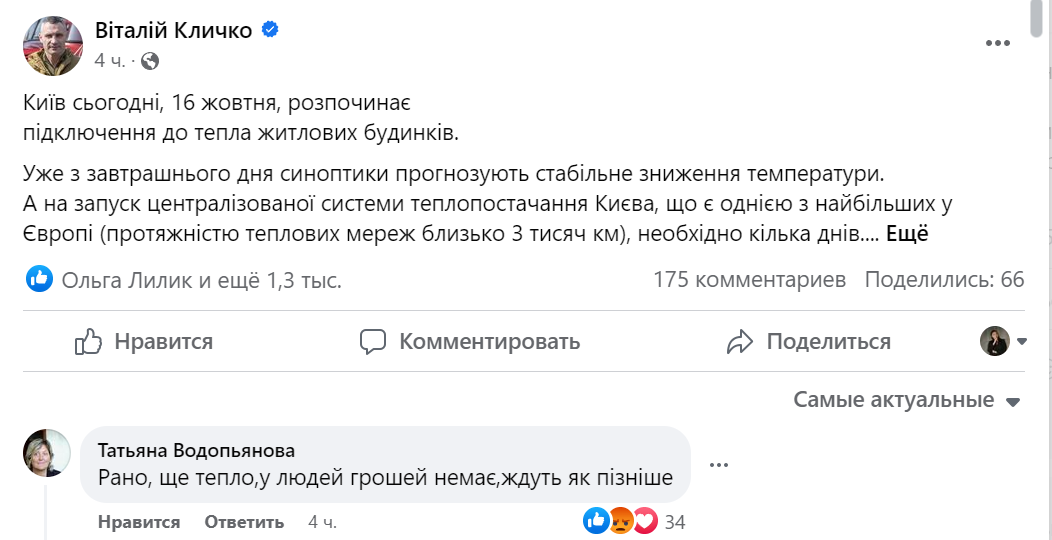The height and width of the screenshot is (540, 1052).
Task: Click the blue like reaction icon under the post
Action: point(40,279)
